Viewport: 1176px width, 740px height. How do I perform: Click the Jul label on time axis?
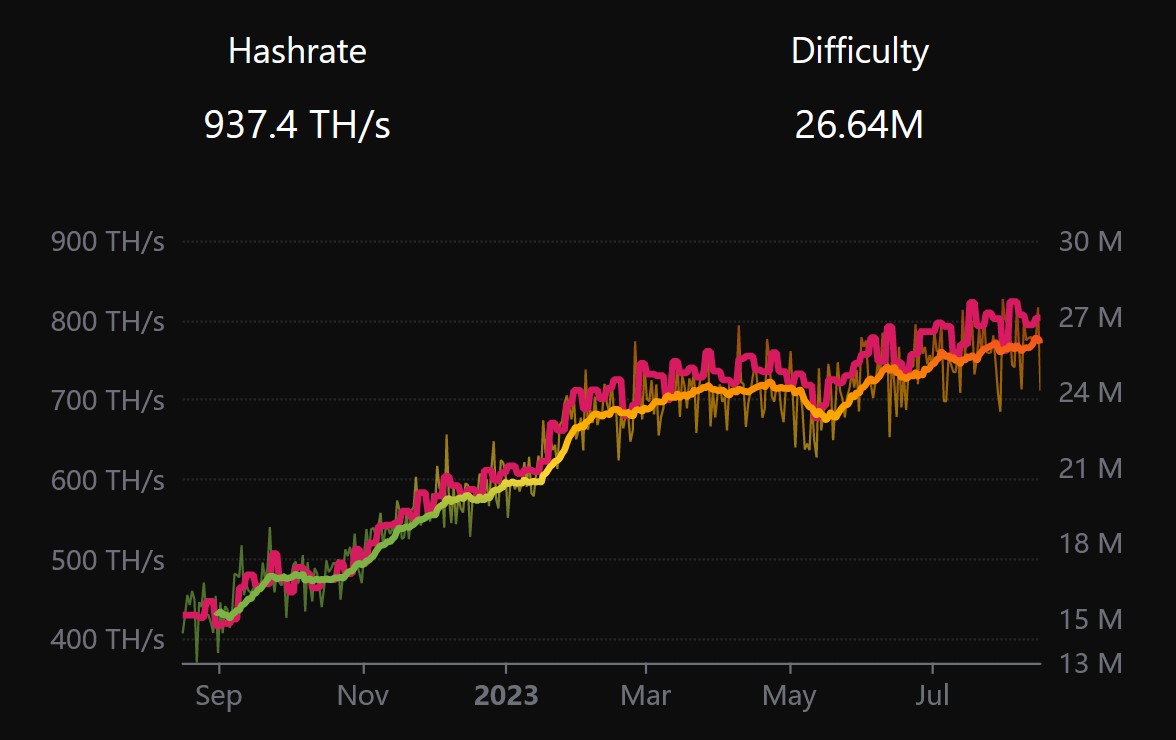[932, 695]
